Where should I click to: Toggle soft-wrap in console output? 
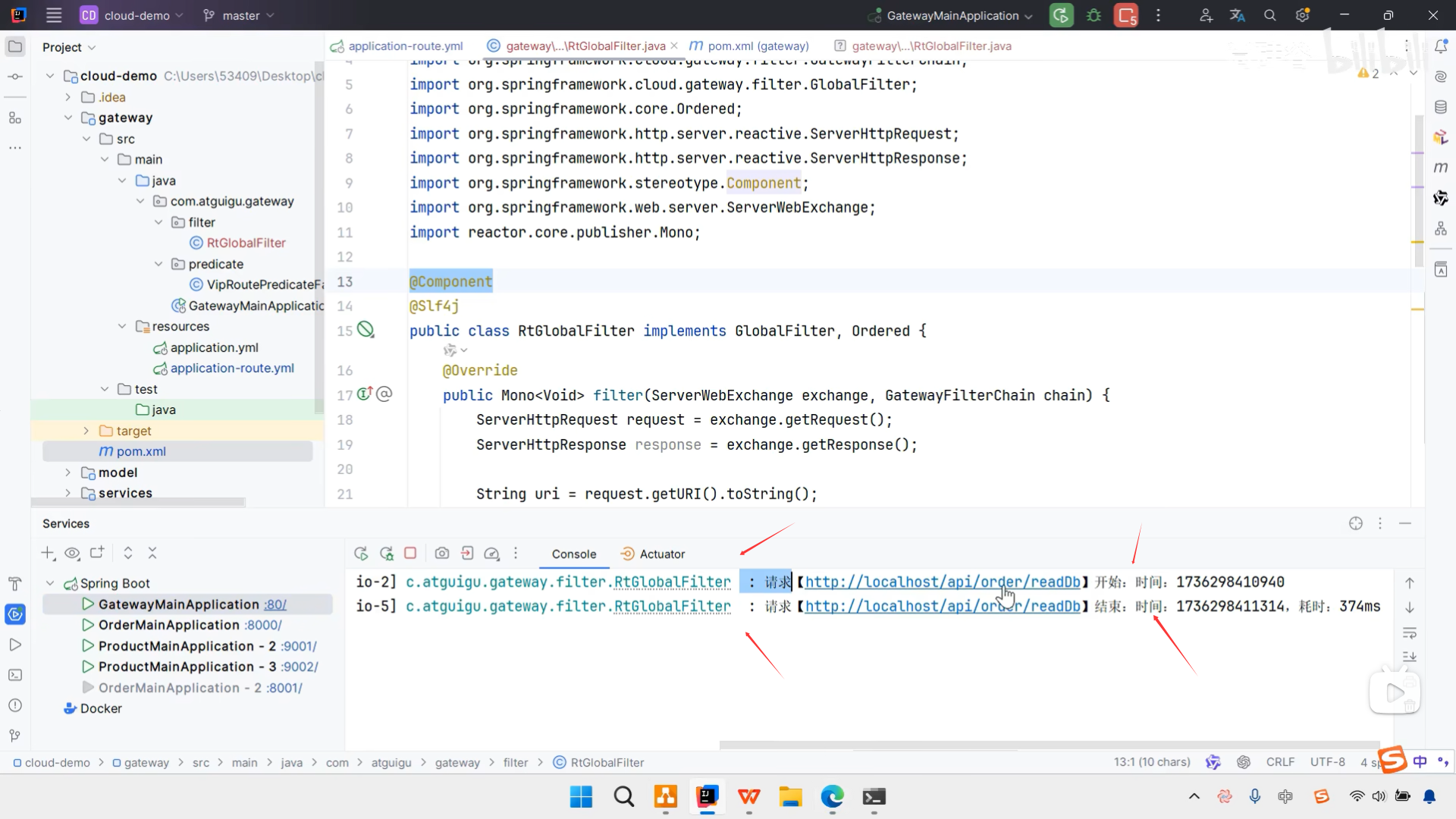coord(1410,632)
